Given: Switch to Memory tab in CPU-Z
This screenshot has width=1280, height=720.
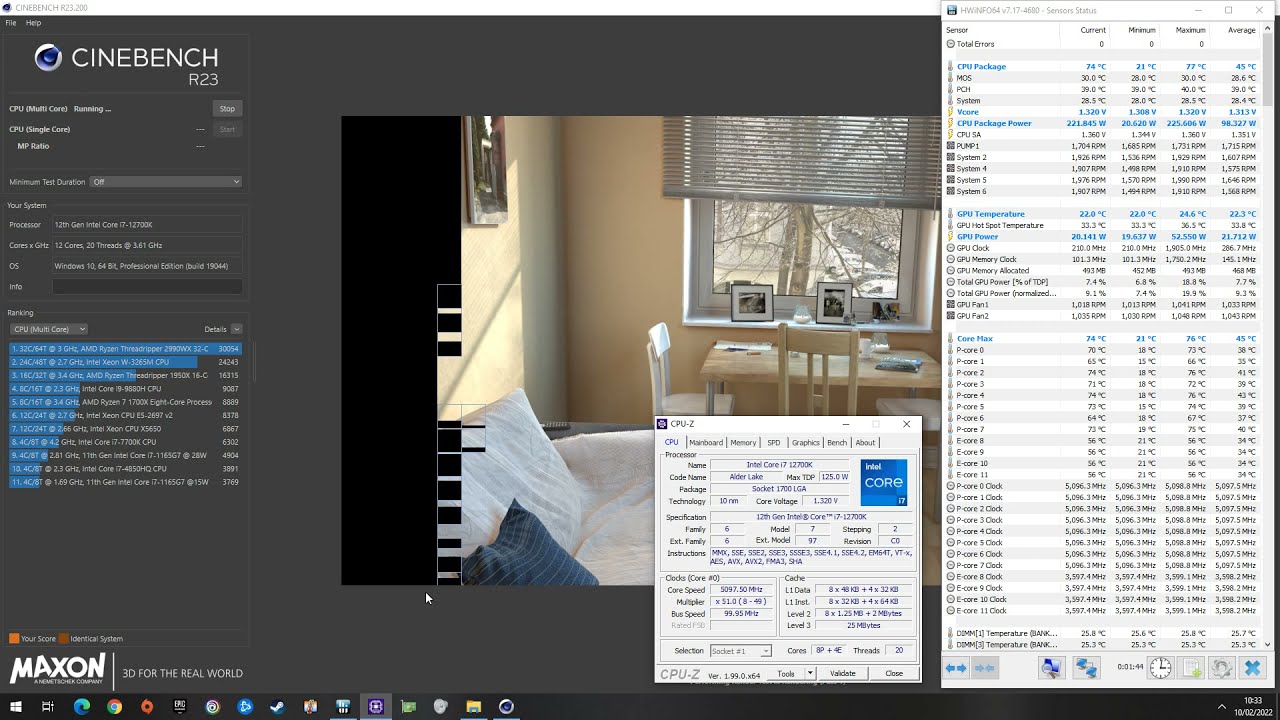Looking at the screenshot, I should (743, 442).
